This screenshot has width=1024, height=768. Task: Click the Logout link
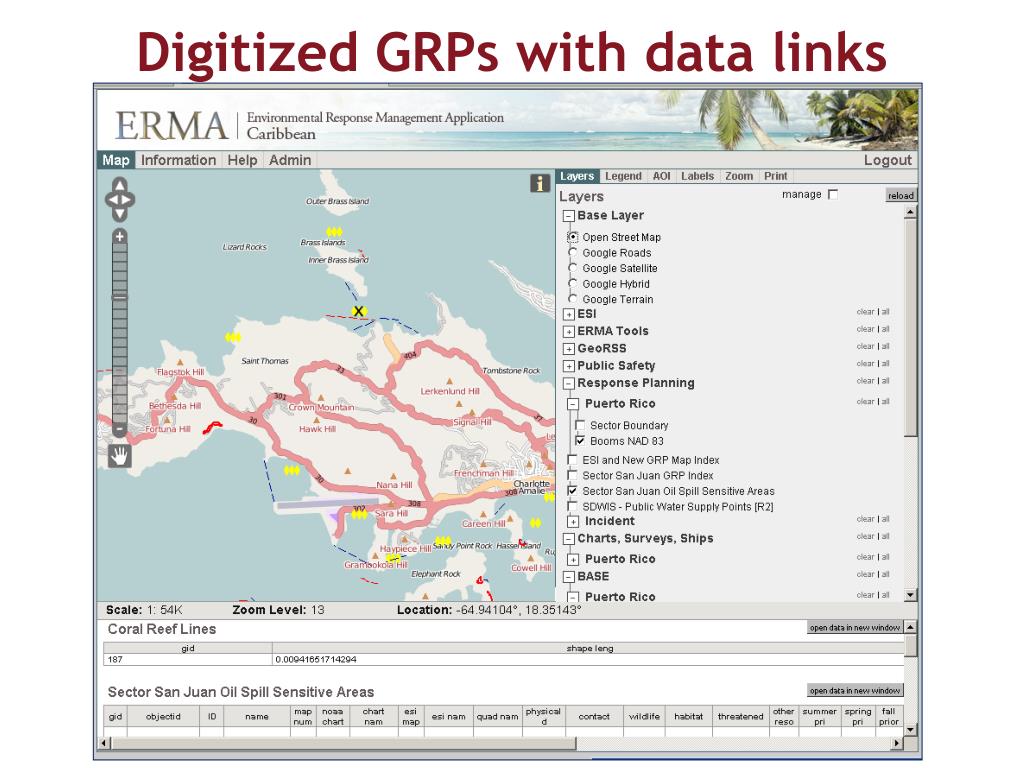coord(888,160)
